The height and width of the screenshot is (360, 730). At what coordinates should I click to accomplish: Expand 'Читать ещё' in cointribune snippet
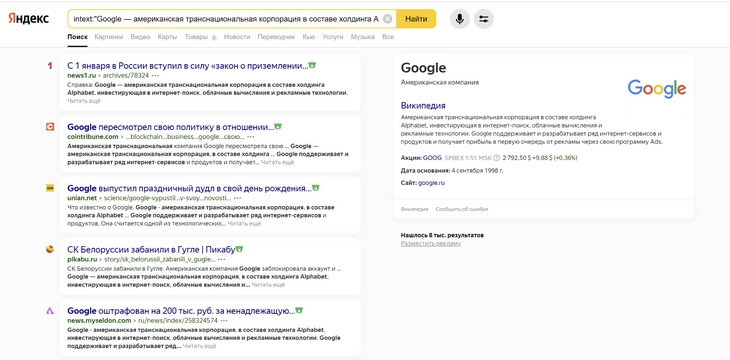click(x=277, y=162)
